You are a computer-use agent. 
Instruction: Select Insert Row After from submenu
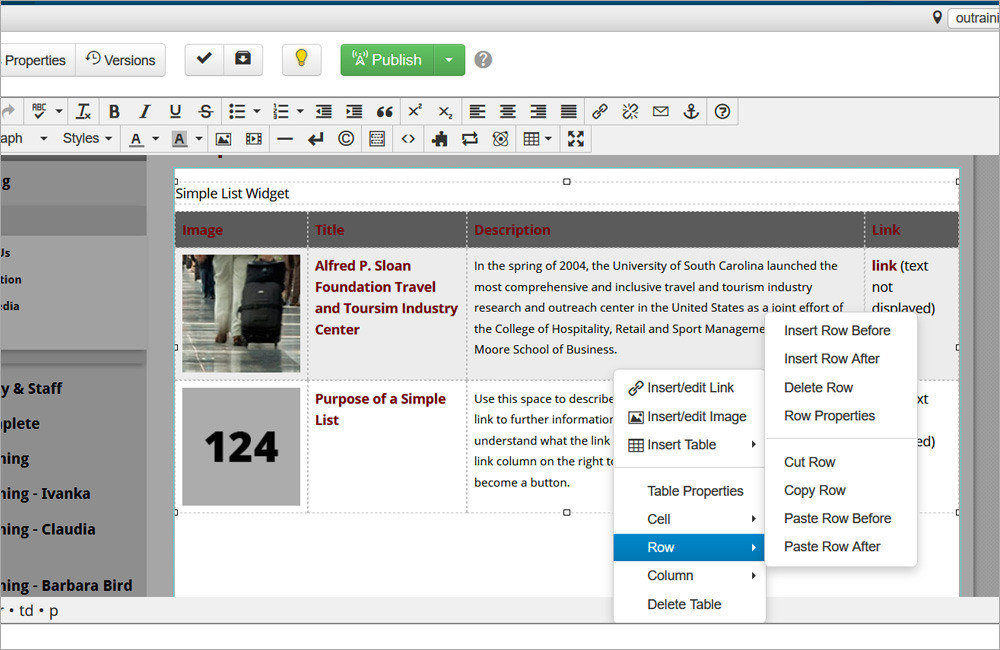click(x=831, y=358)
